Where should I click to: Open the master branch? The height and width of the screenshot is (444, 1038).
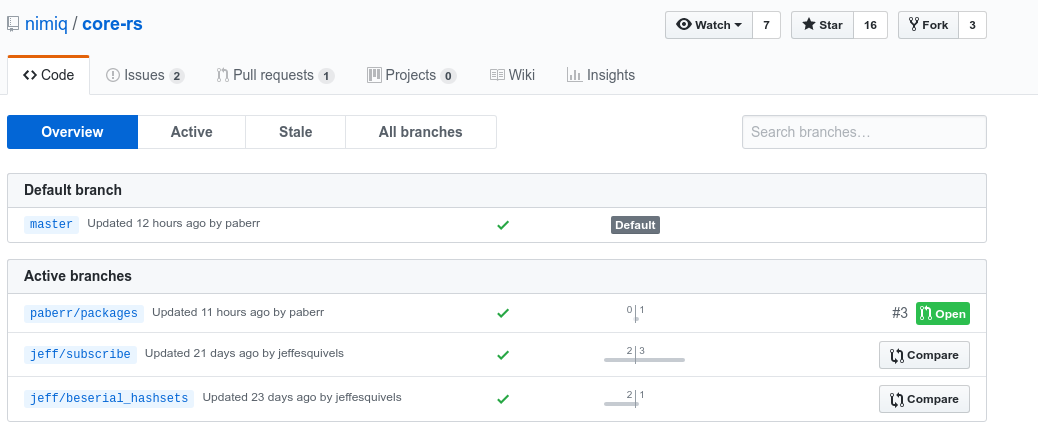(52, 224)
